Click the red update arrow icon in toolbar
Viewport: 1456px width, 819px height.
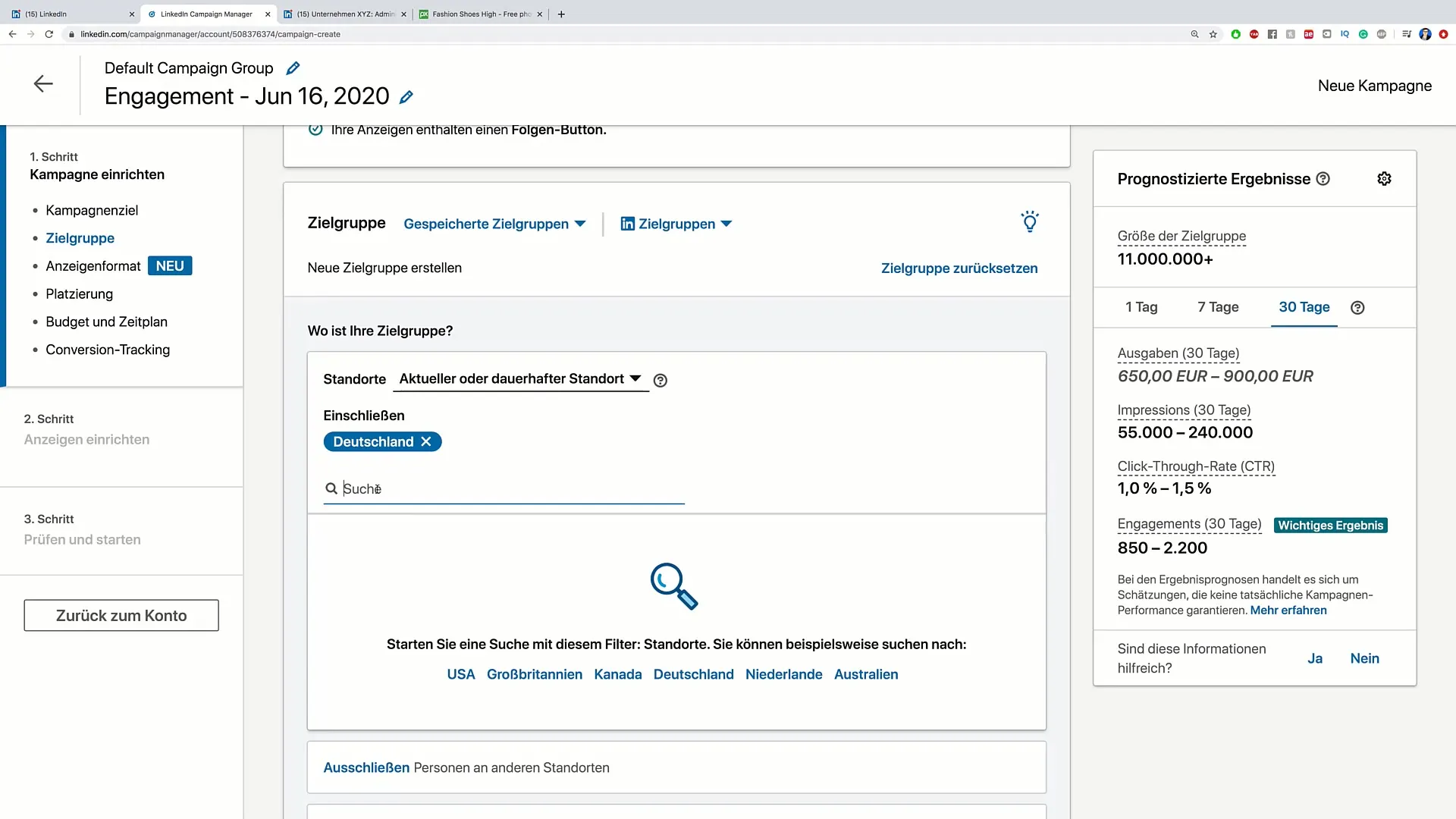(1443, 34)
